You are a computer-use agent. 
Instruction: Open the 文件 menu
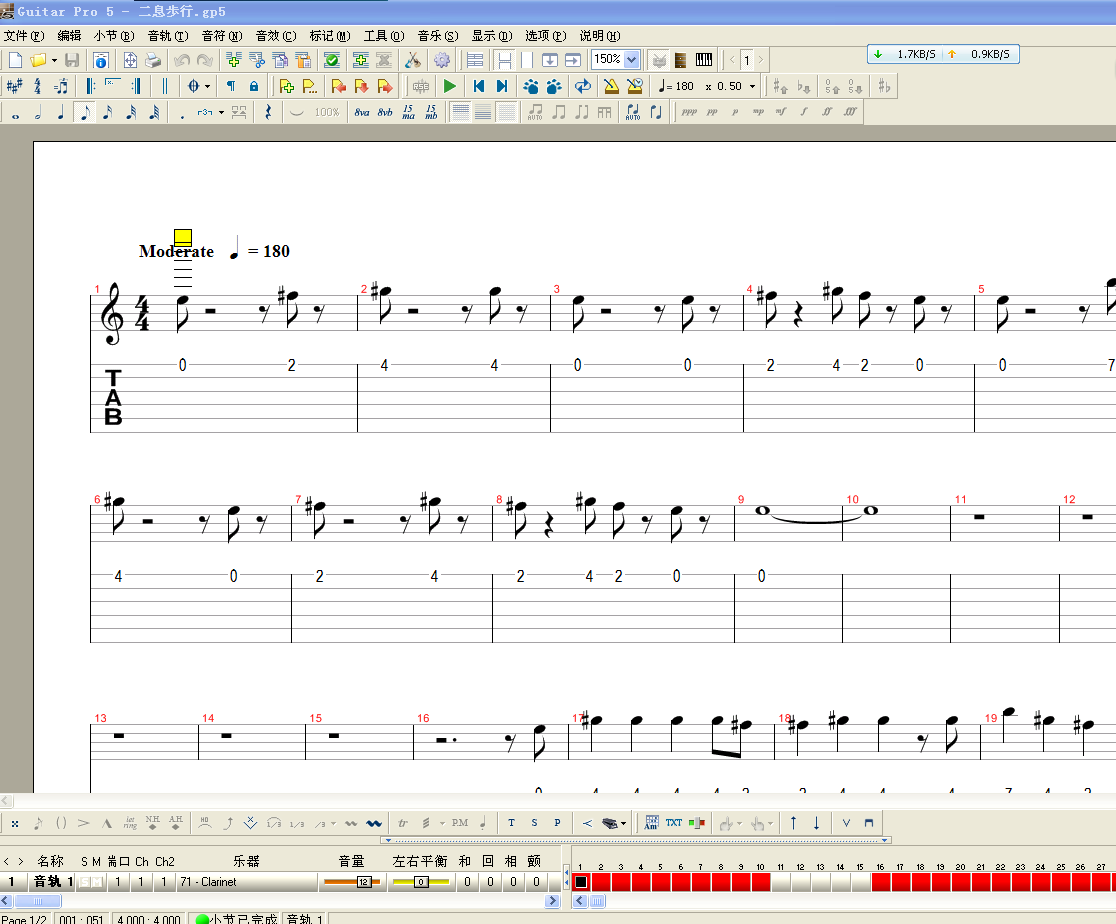coord(23,36)
